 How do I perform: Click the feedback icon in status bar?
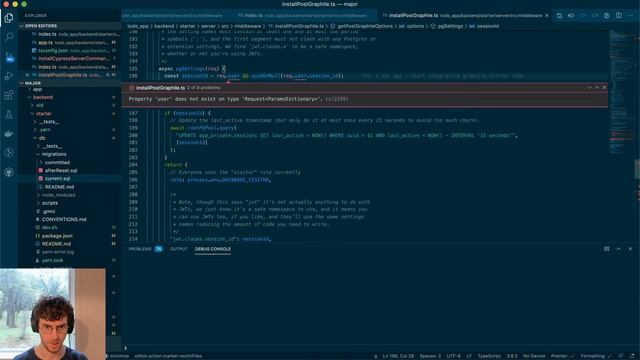(x=621, y=356)
